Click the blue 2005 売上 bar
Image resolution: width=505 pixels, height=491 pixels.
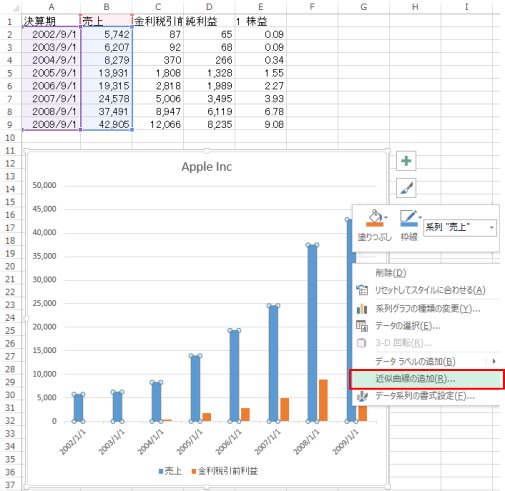[195, 388]
